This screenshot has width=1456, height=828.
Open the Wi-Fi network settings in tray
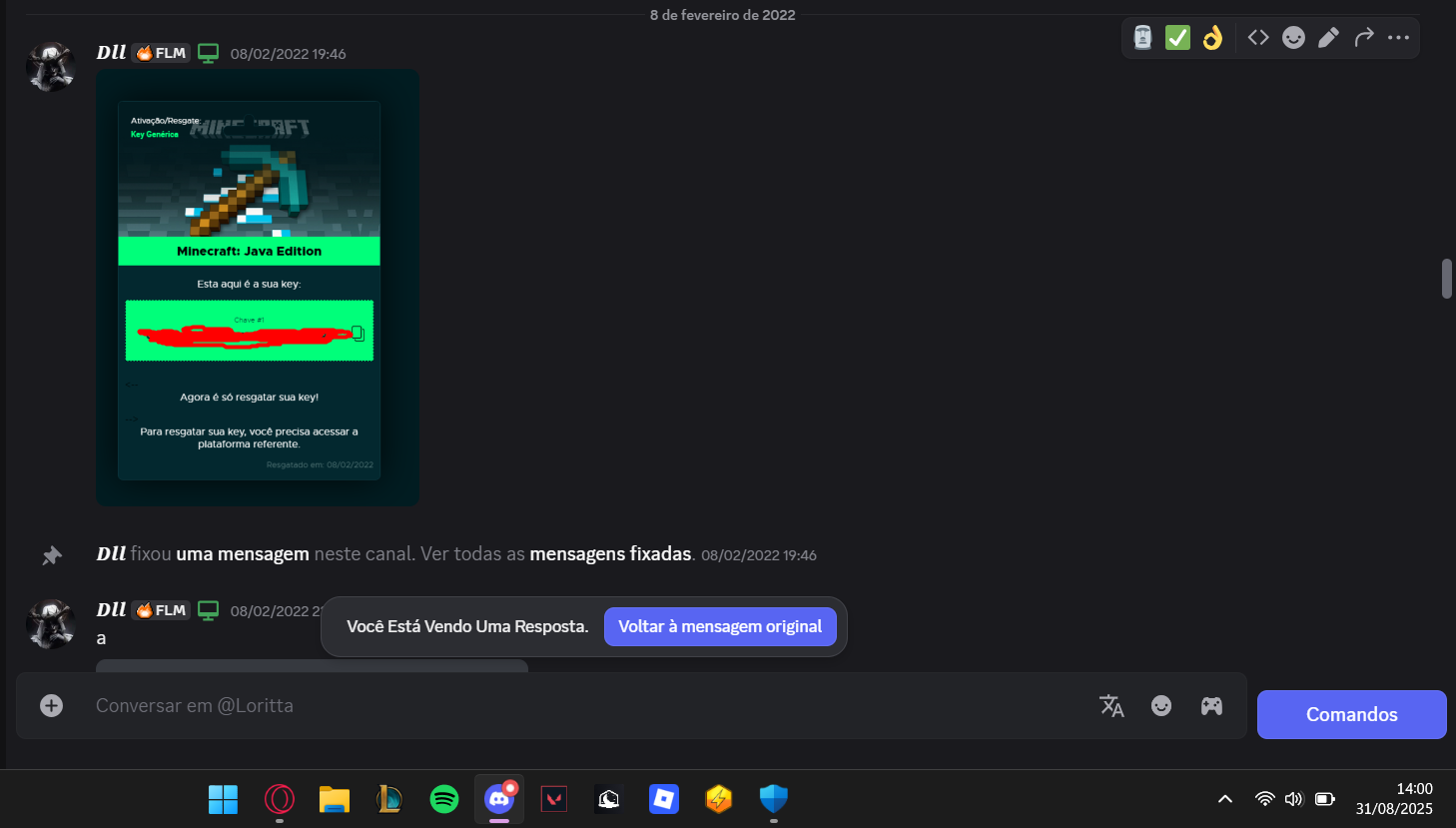coord(1265,799)
